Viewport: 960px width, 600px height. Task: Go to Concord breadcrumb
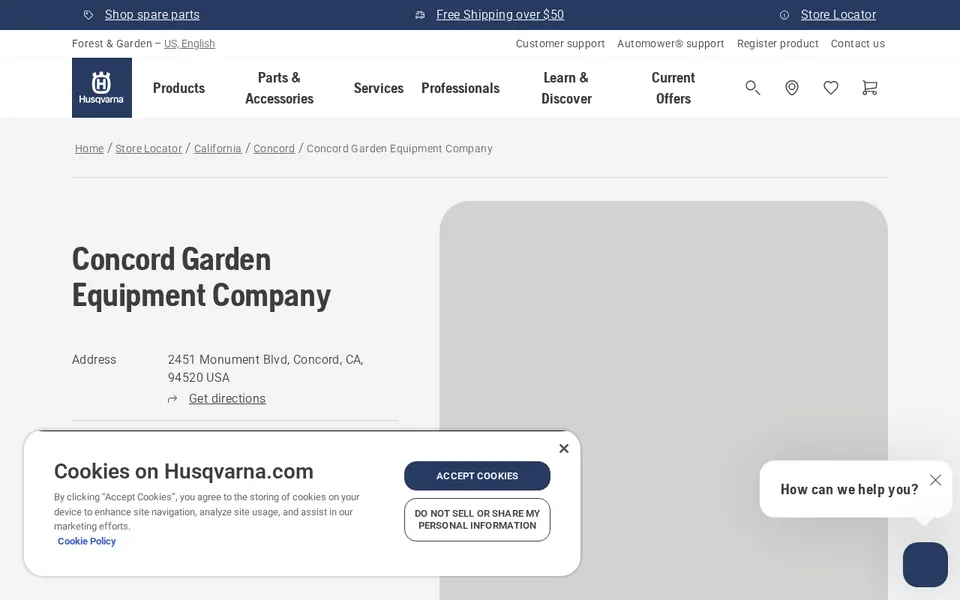274,148
